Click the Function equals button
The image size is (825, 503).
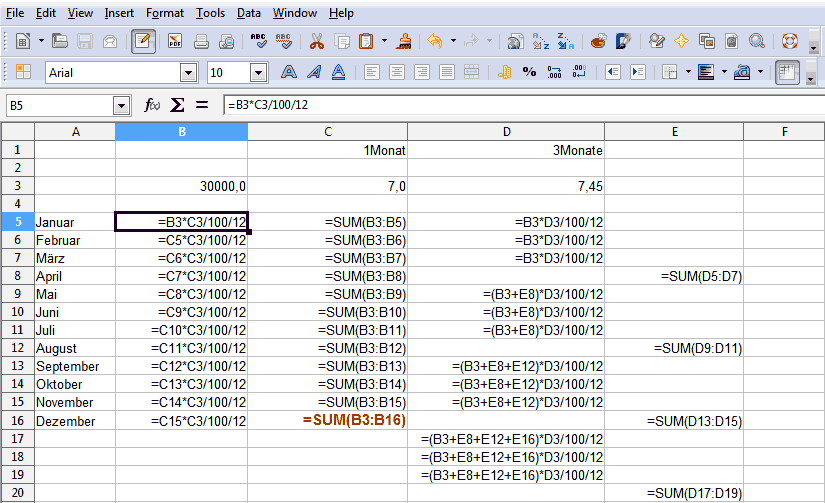pyautogui.click(x=202, y=105)
